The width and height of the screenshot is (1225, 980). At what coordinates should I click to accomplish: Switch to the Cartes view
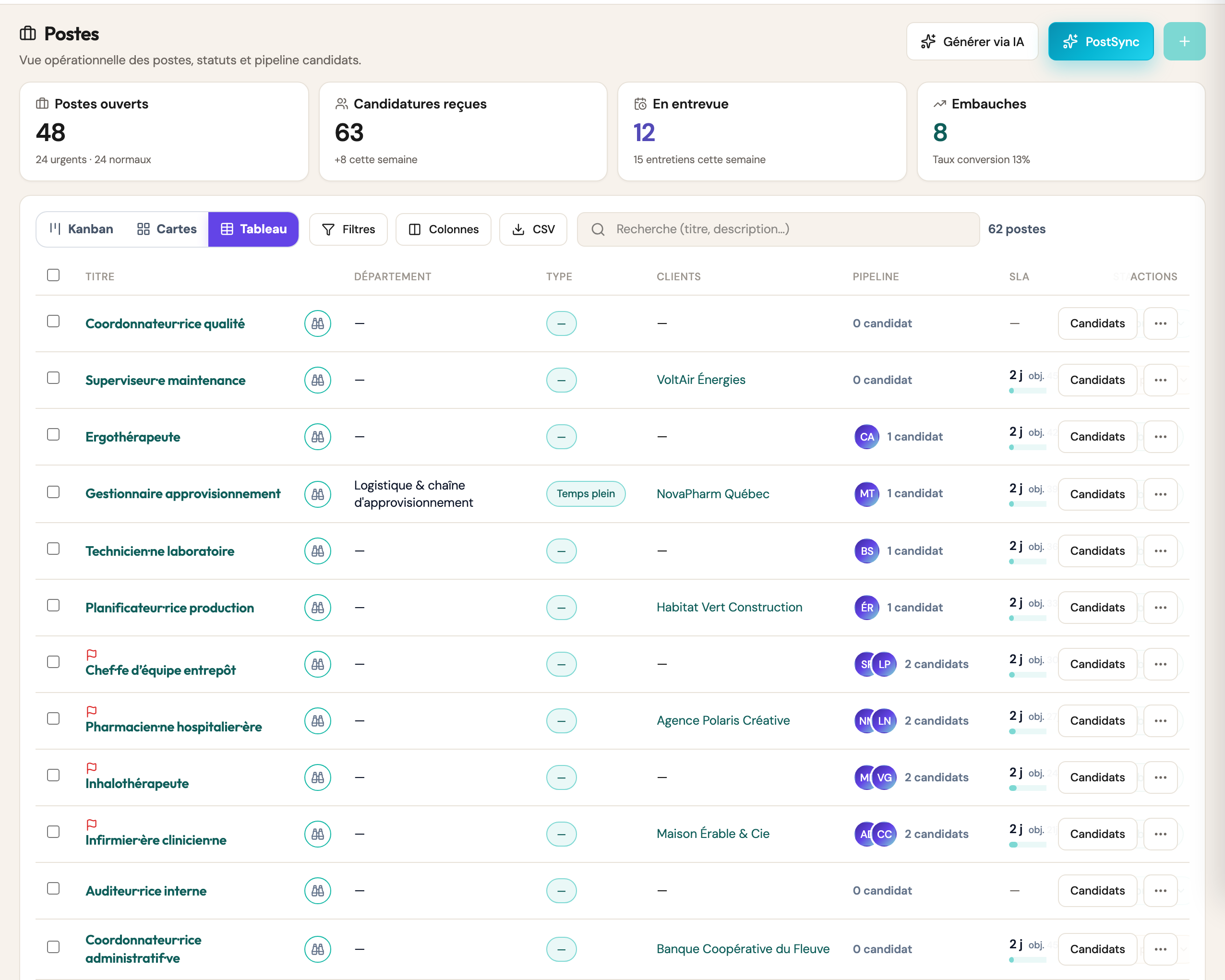pos(167,229)
